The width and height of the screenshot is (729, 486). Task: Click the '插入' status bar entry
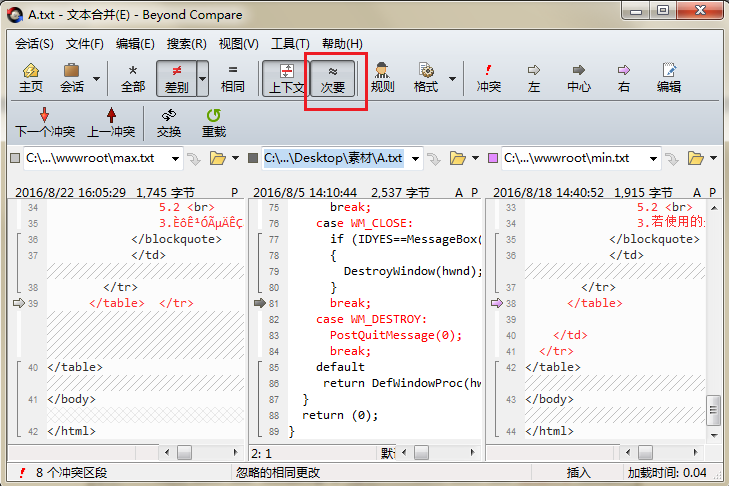coord(578,473)
